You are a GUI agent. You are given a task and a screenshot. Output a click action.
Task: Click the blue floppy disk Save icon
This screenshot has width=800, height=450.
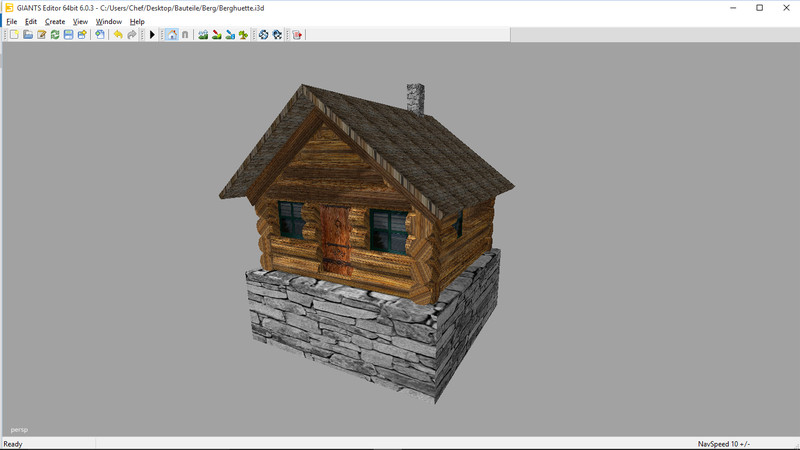click(68, 35)
